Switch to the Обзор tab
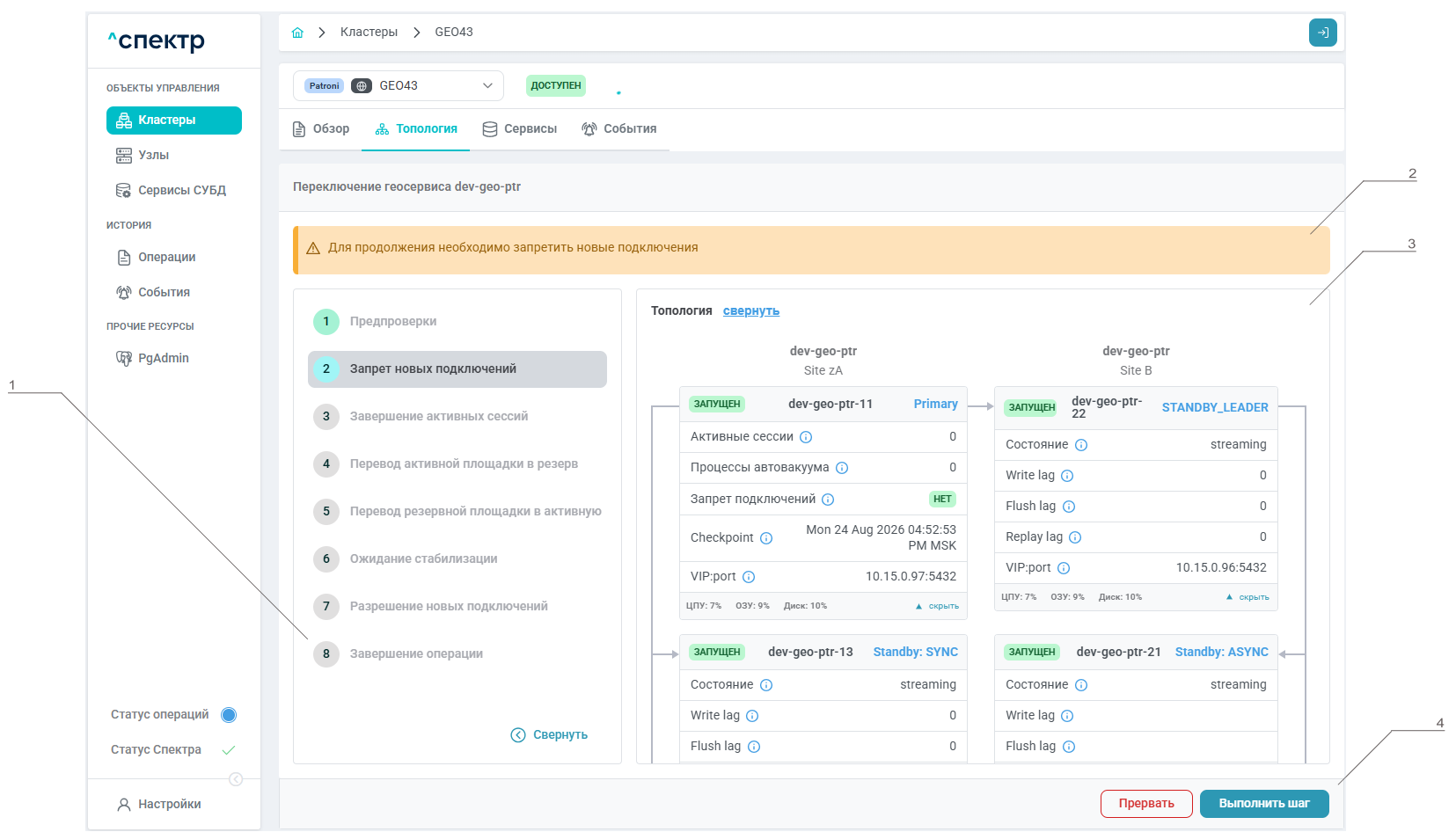This screenshot has height=832, width=1456. 321,129
